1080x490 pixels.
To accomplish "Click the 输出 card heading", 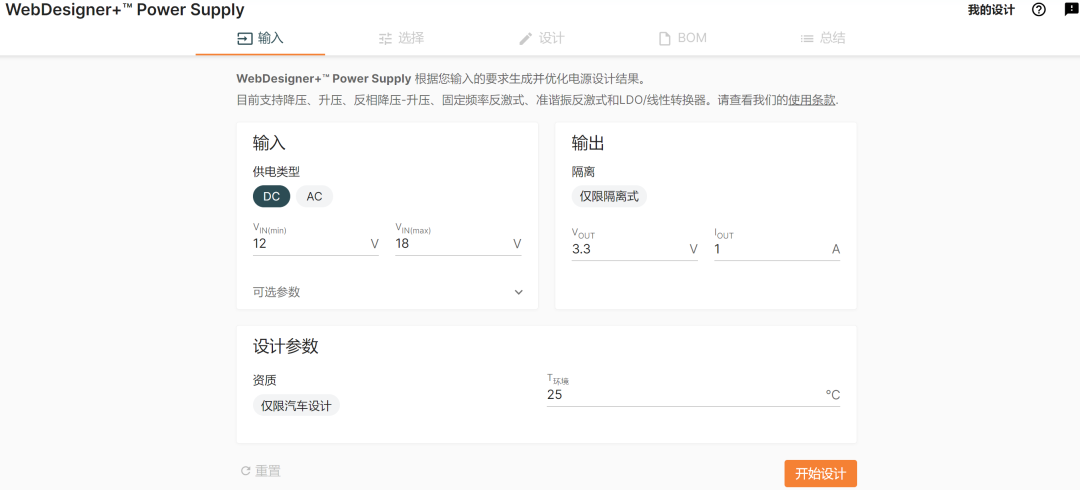I will (x=588, y=143).
